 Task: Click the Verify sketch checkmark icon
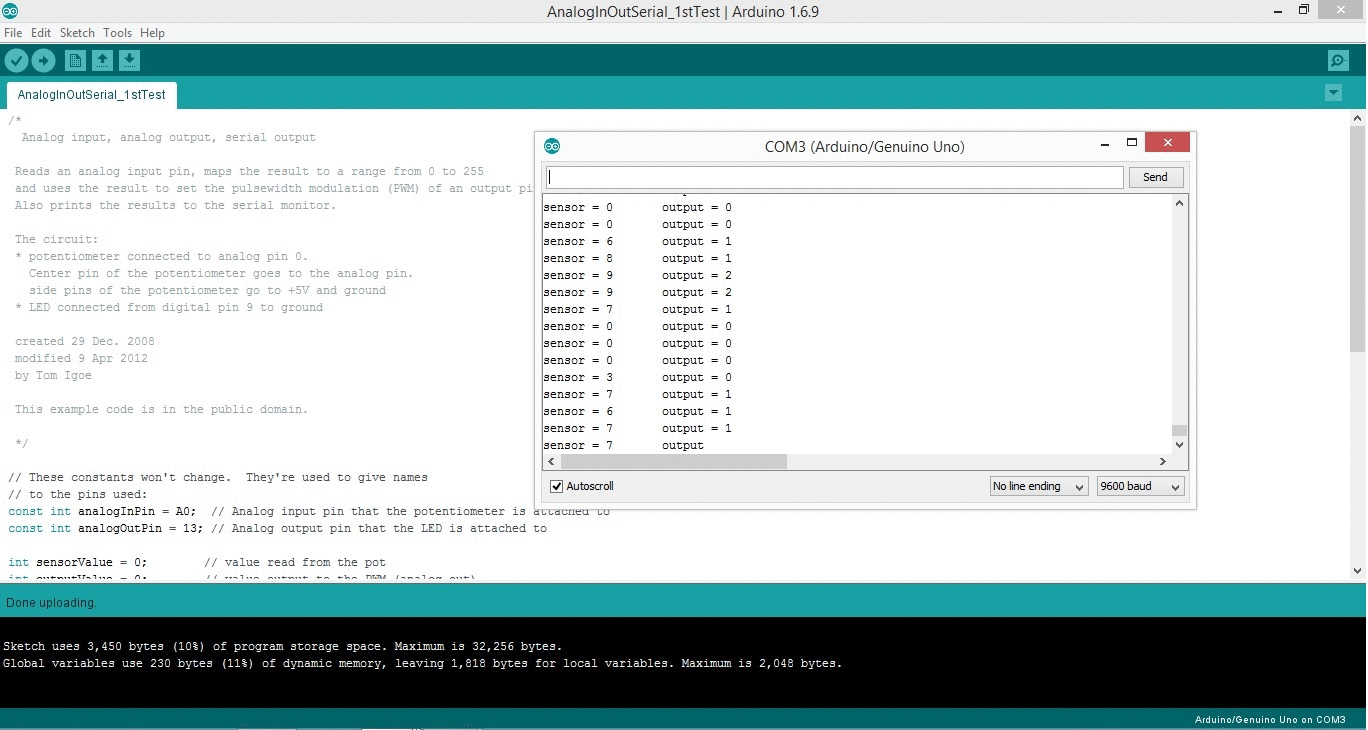coord(16,61)
